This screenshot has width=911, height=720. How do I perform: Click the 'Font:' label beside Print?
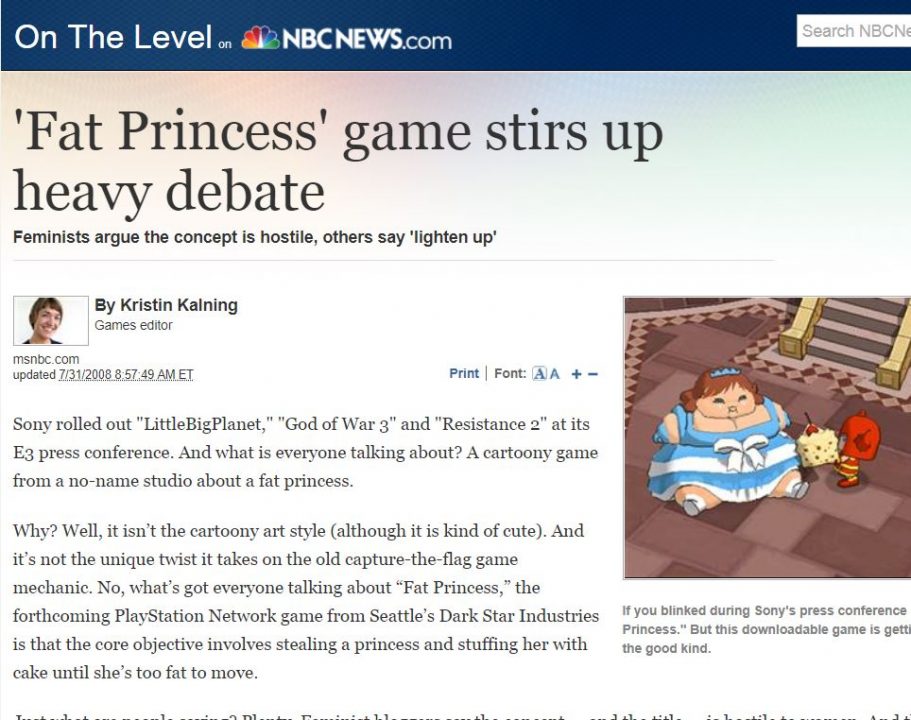click(510, 373)
